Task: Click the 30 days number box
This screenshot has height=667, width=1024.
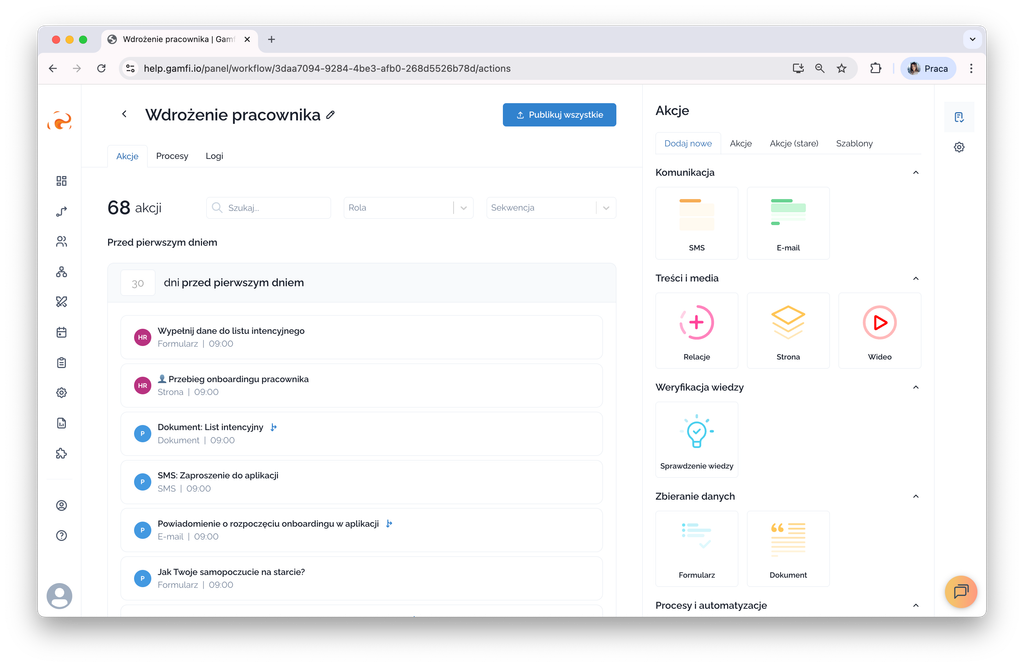Action: [138, 283]
